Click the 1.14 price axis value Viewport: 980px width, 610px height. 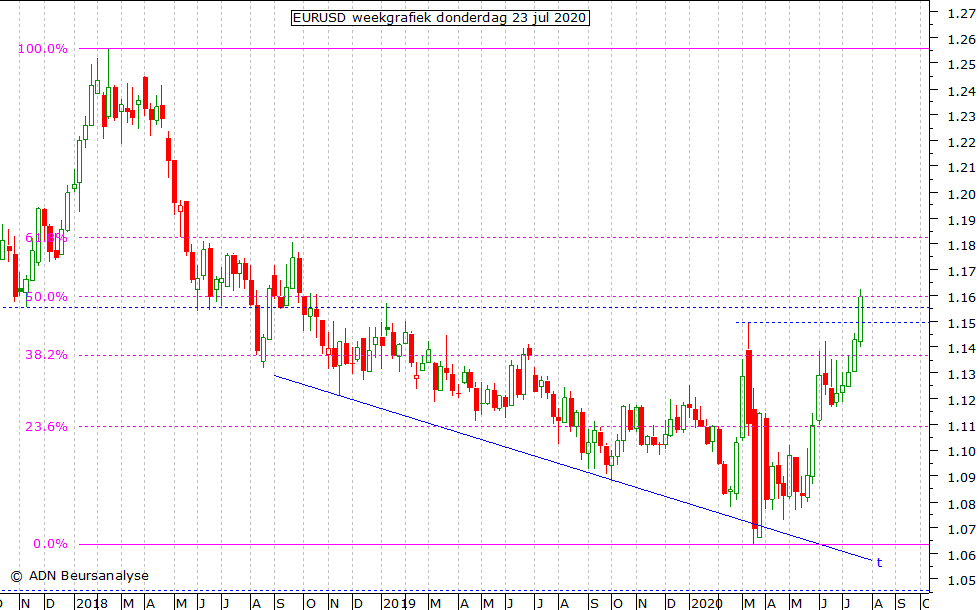(x=961, y=349)
